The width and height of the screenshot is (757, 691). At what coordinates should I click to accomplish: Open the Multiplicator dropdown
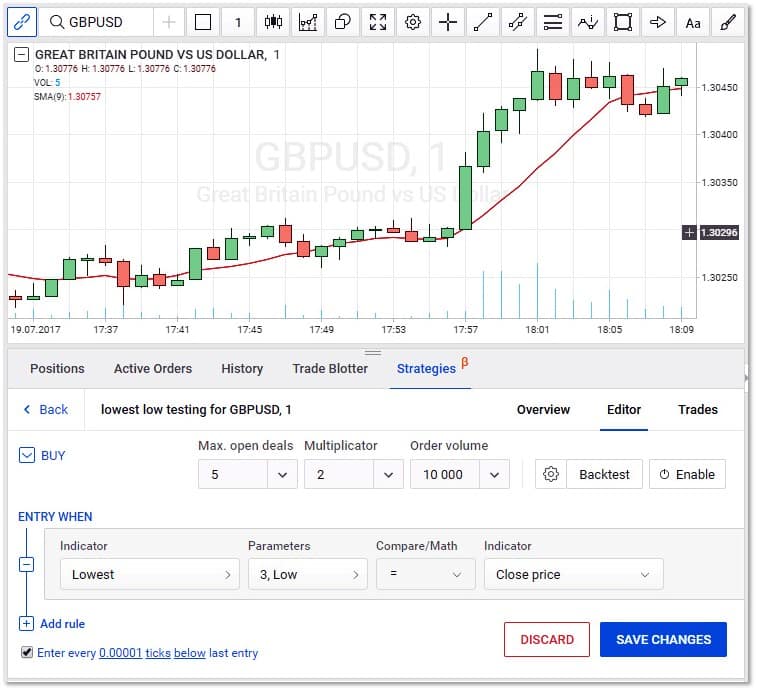tap(353, 474)
